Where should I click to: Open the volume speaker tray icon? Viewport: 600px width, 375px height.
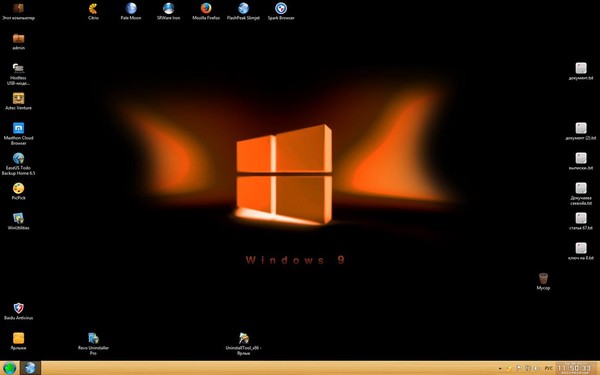pyautogui.click(x=536, y=368)
